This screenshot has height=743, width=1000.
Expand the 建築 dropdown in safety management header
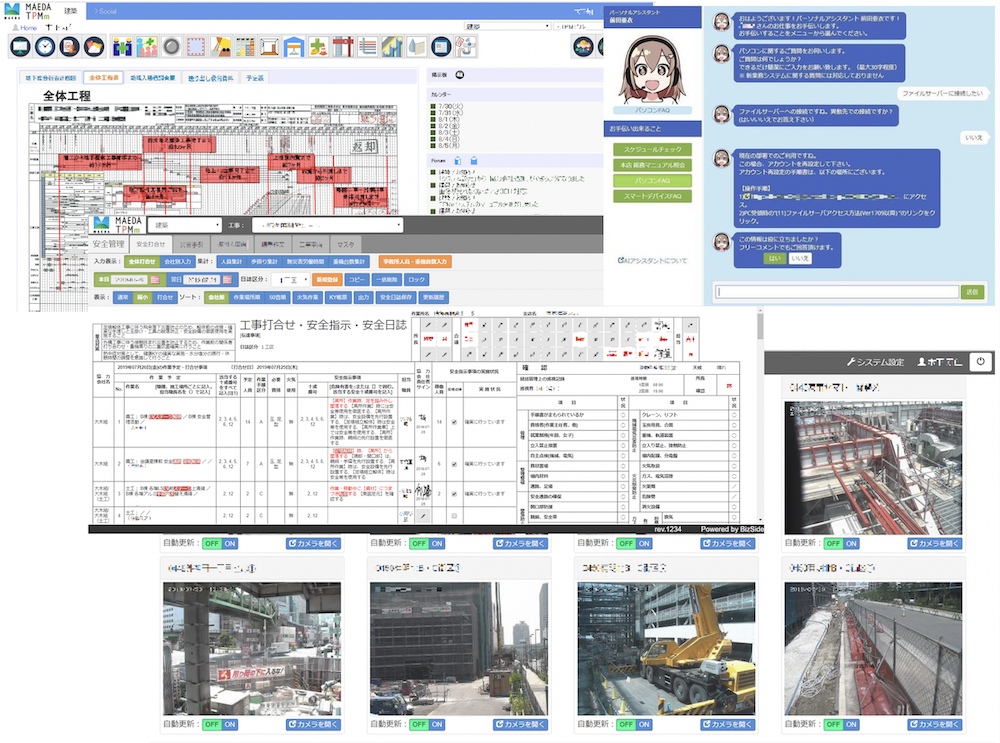[x=185, y=225]
